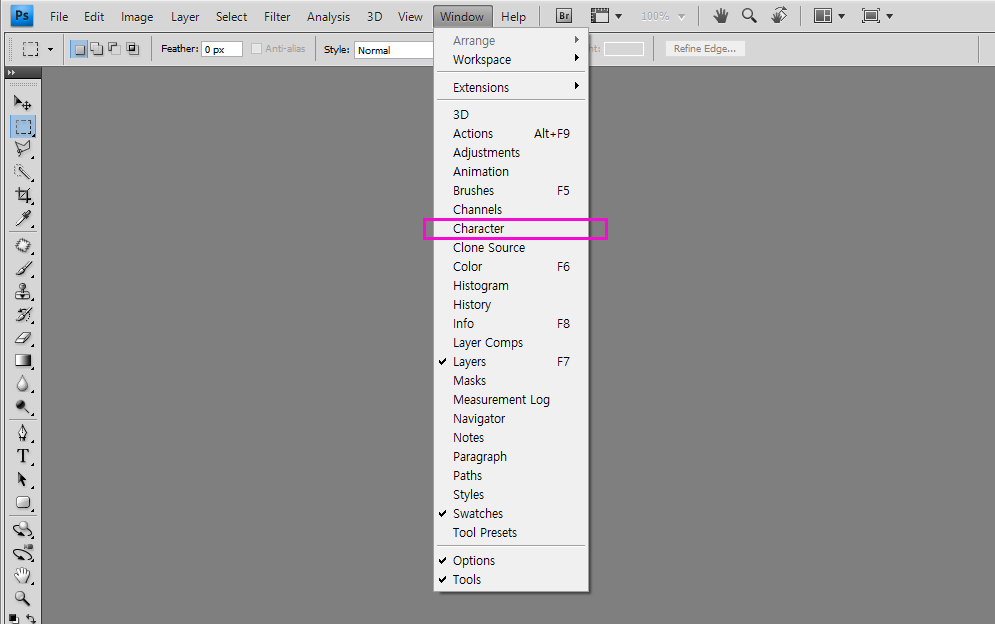The width and height of the screenshot is (995, 624).
Task: Select the Rounded Rectangle shape tool
Action: pos(23,502)
